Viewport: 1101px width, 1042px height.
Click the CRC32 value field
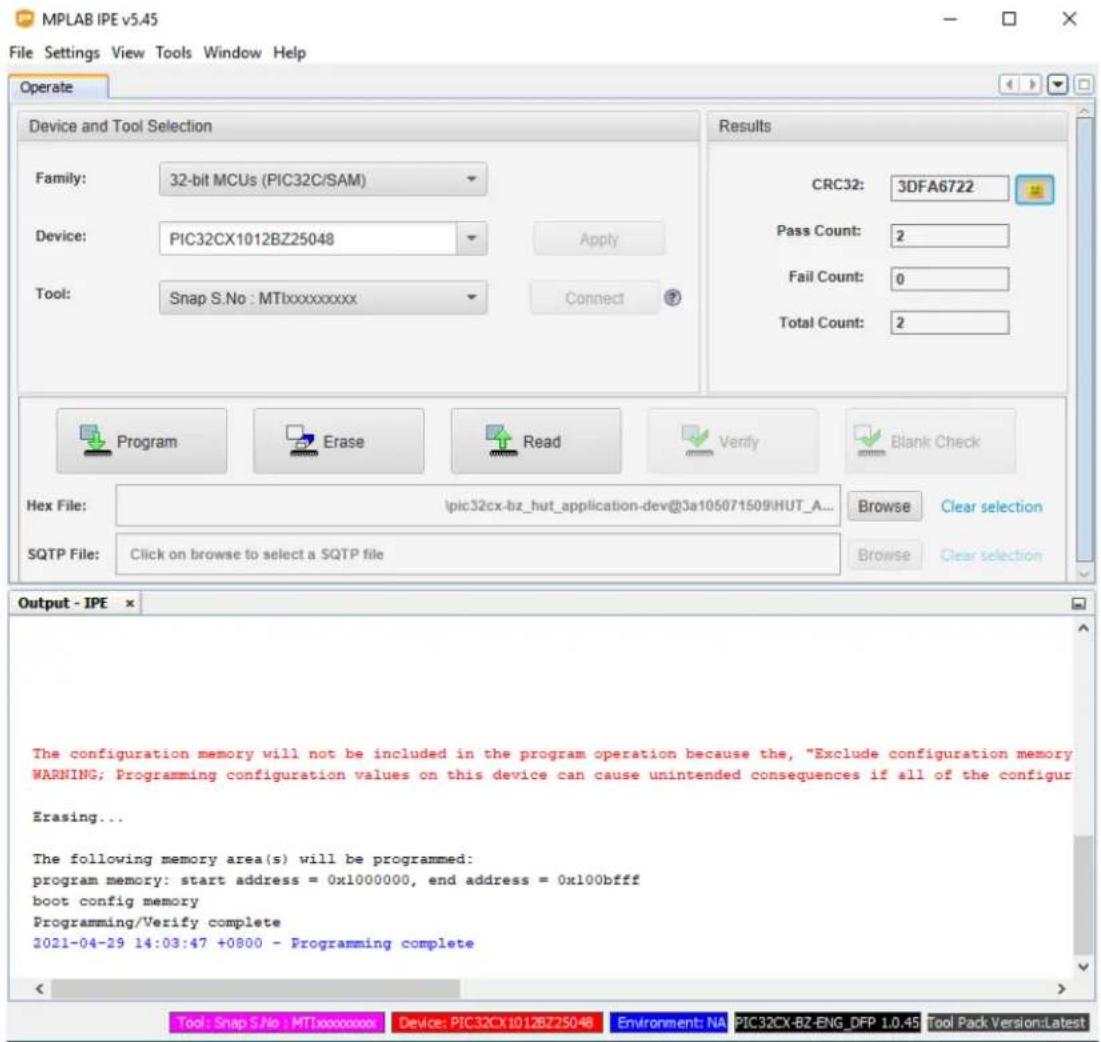[x=949, y=187]
